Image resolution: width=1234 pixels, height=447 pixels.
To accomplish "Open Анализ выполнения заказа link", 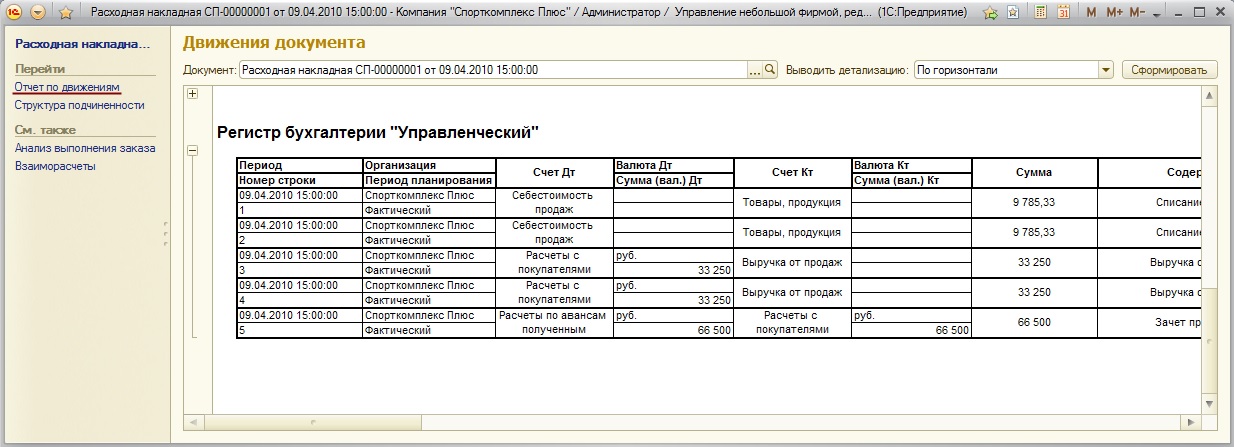I will point(85,148).
